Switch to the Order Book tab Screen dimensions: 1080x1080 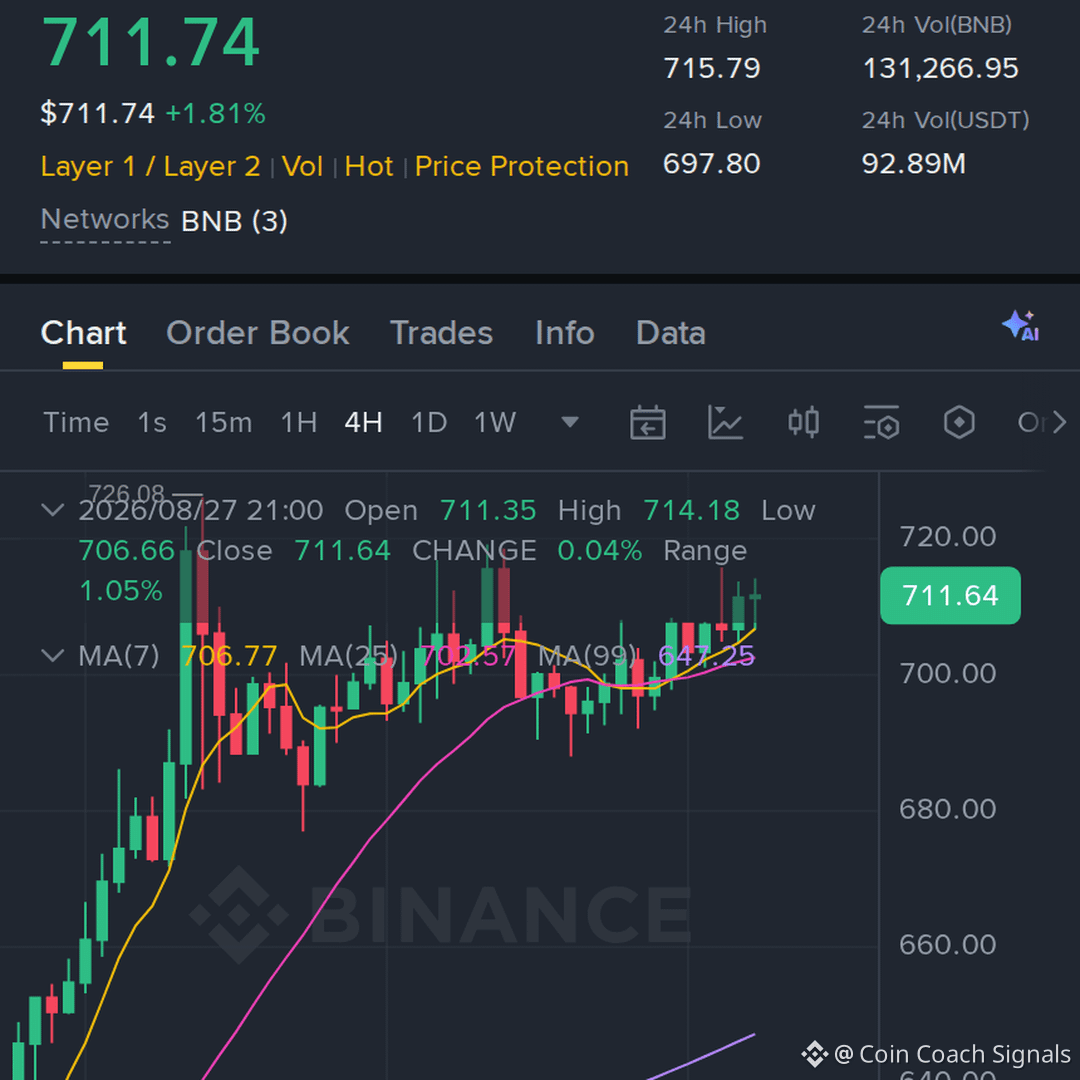pos(258,333)
